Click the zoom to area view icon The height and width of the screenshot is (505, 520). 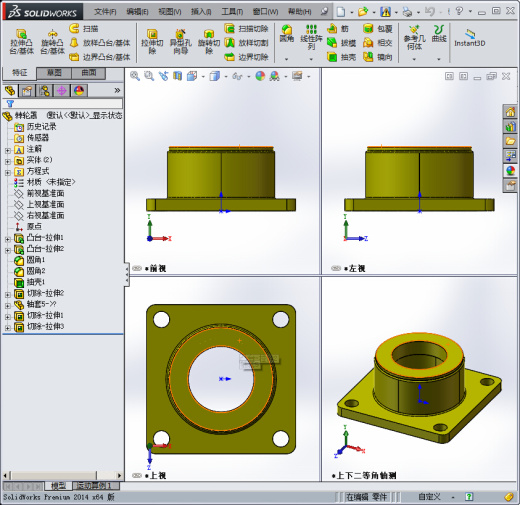(x=149, y=76)
